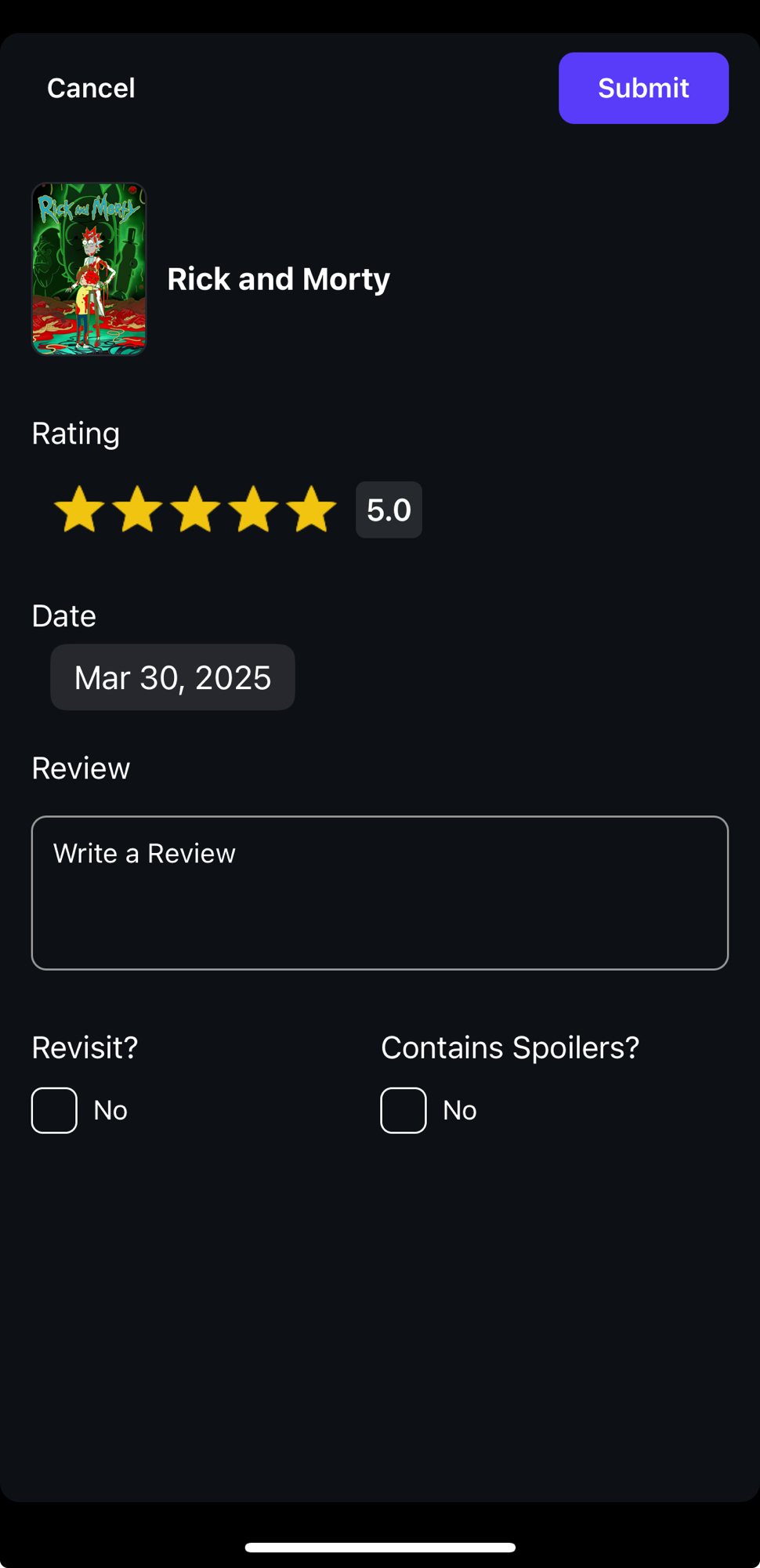Click the Date section label

pyautogui.click(x=64, y=616)
